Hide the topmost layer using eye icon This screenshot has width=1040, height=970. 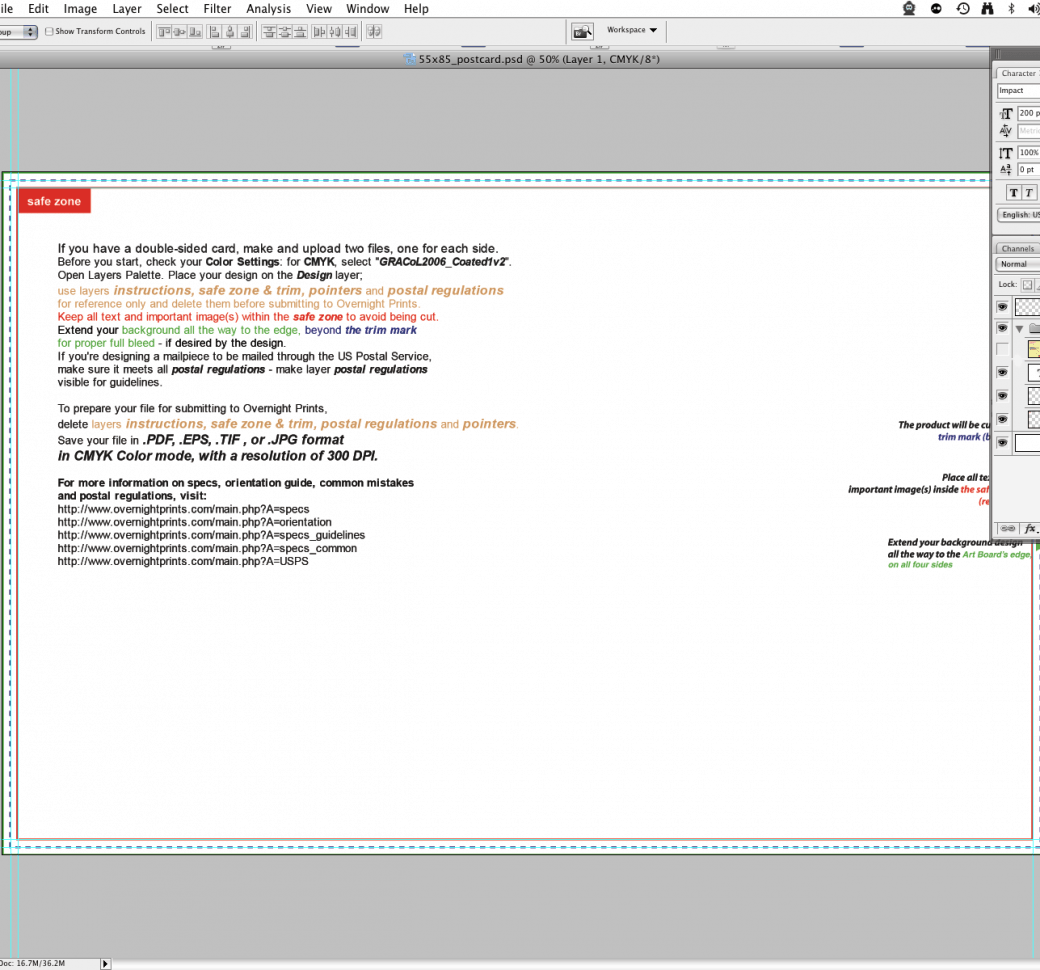coord(1002,306)
